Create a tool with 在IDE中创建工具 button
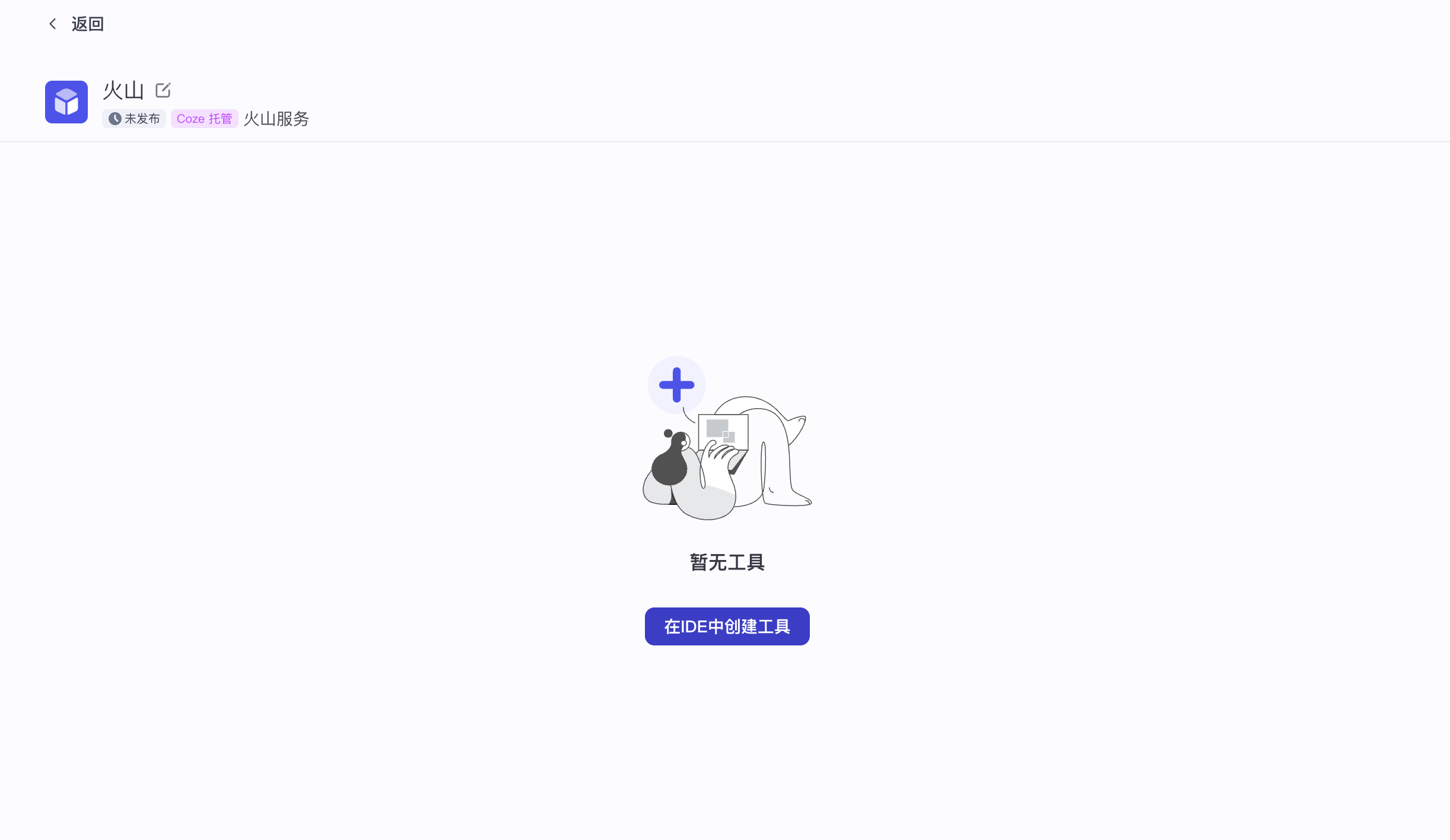The image size is (1450, 840). coord(727,626)
